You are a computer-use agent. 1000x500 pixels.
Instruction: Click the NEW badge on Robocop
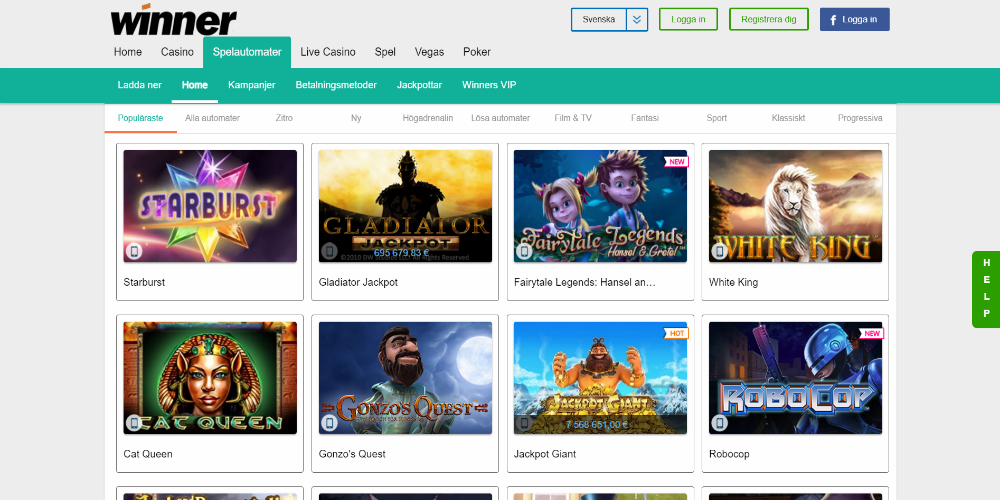[871, 333]
